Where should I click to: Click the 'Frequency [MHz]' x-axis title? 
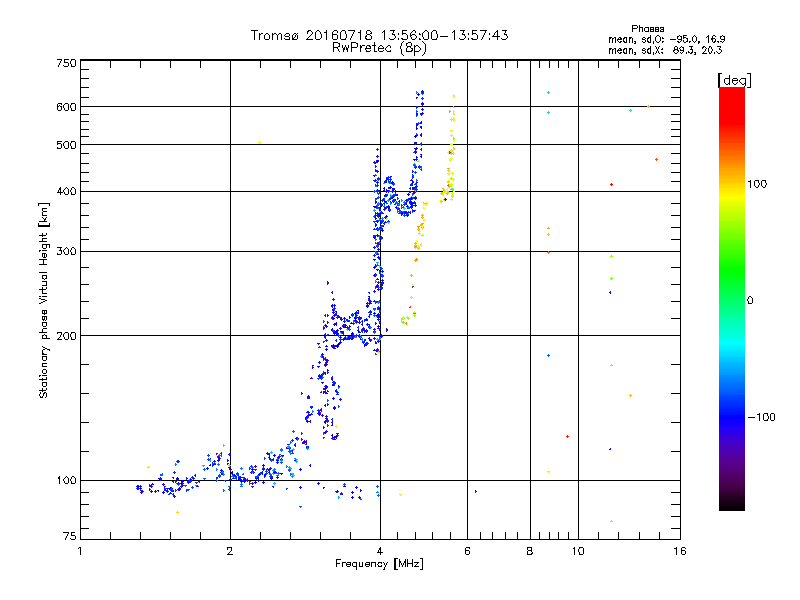(x=379, y=564)
